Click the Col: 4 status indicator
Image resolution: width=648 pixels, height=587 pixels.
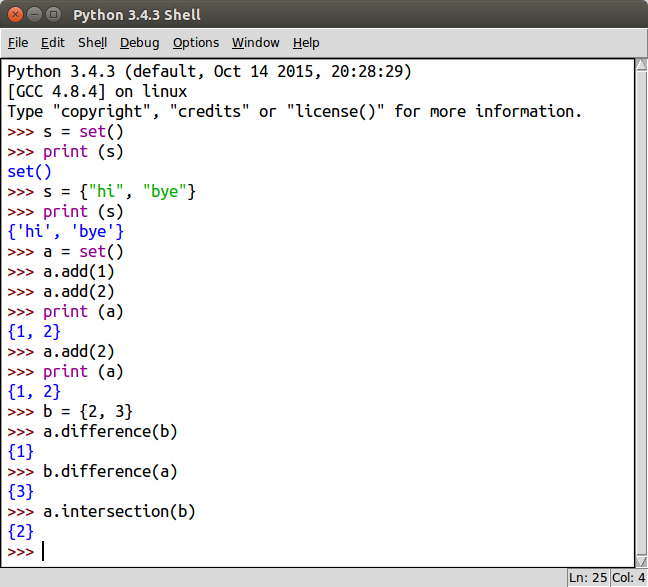pos(628,577)
